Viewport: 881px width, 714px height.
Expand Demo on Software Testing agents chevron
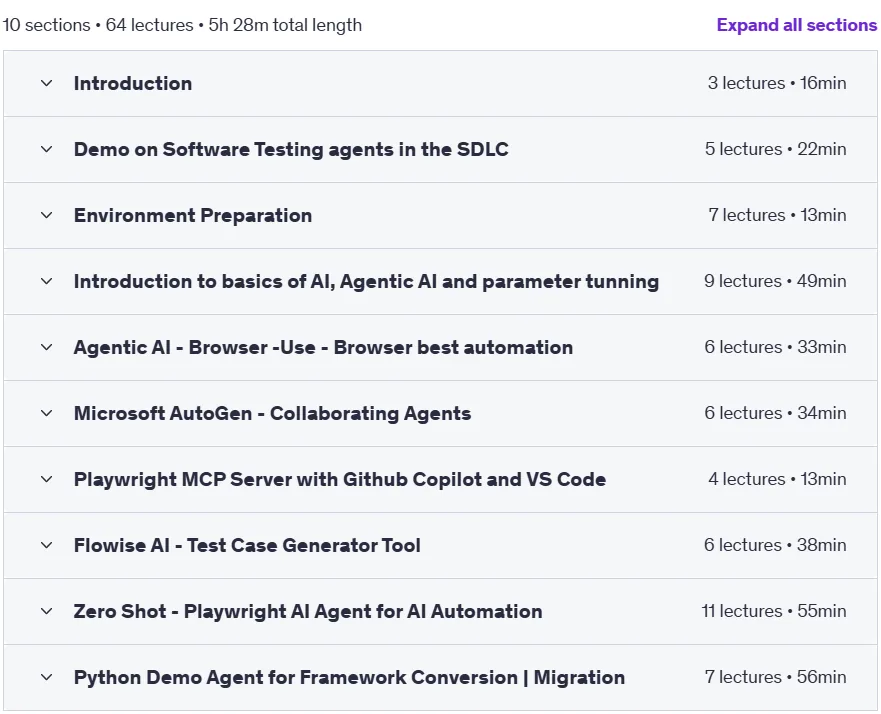47,149
